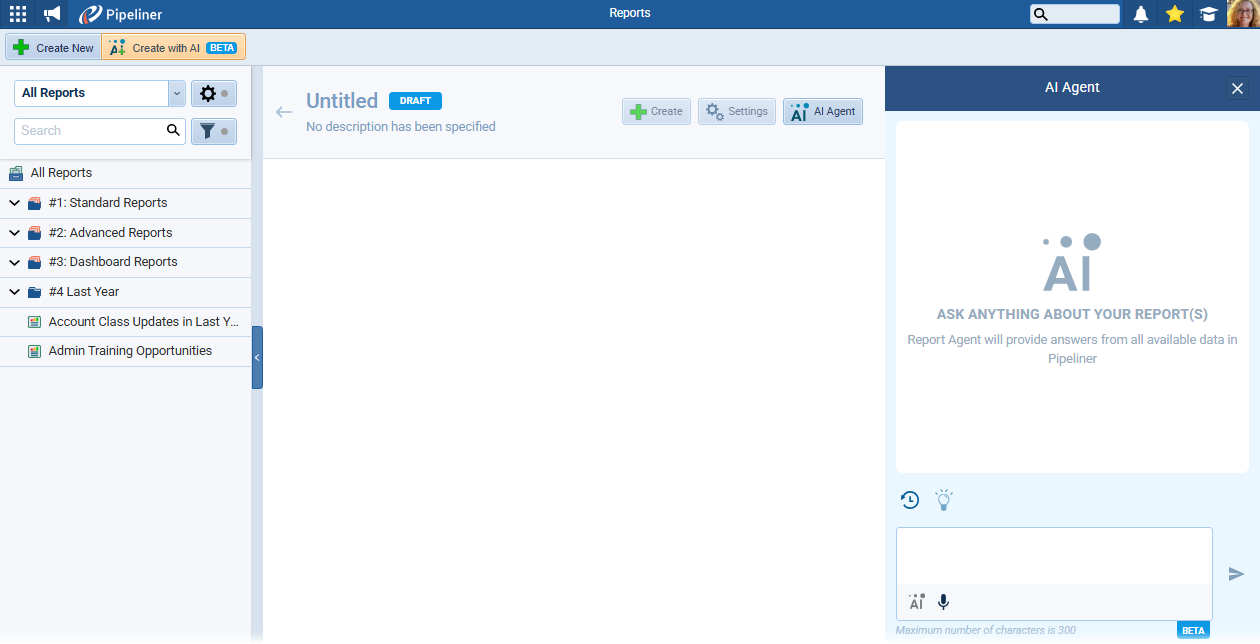Click the megaphone announcements icon
This screenshot has height=644, width=1260.
[x=52, y=14]
